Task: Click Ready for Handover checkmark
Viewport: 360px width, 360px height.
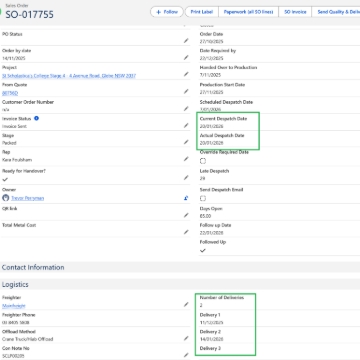Action: tap(5, 179)
